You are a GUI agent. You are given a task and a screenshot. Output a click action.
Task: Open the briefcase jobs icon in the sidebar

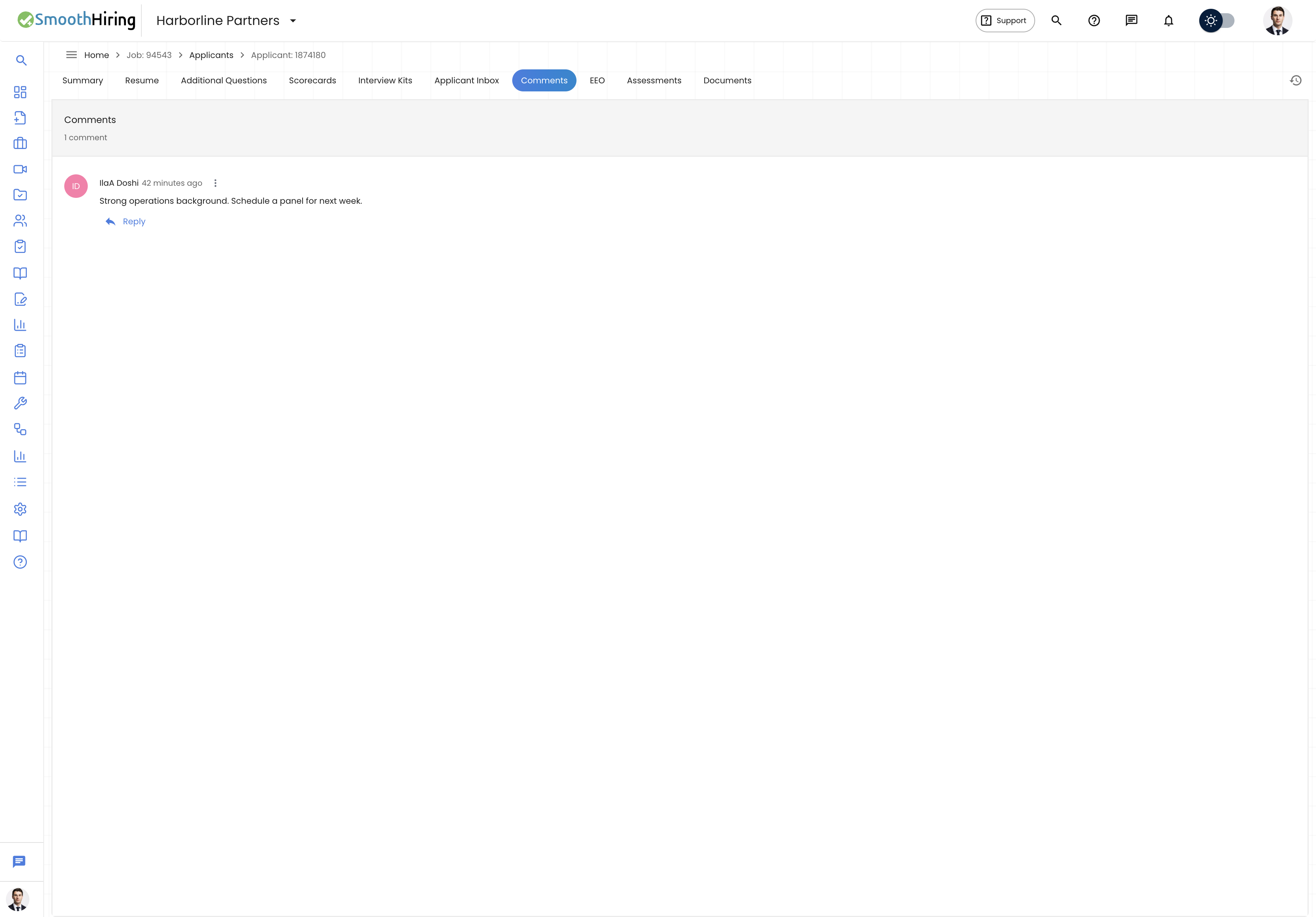(20, 143)
